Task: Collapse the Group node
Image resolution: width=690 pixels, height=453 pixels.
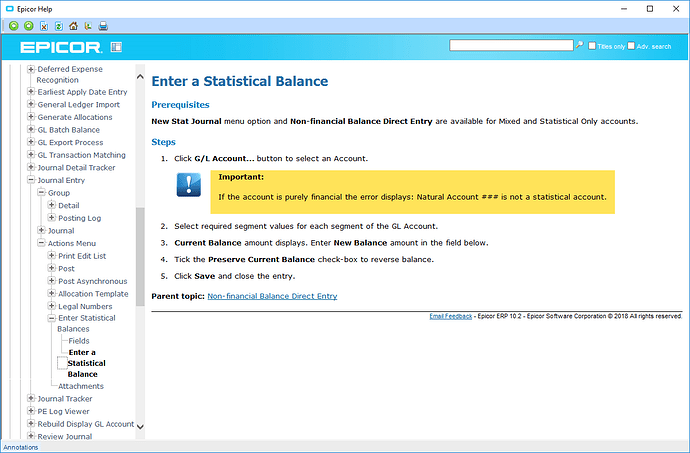Action: (x=41, y=192)
